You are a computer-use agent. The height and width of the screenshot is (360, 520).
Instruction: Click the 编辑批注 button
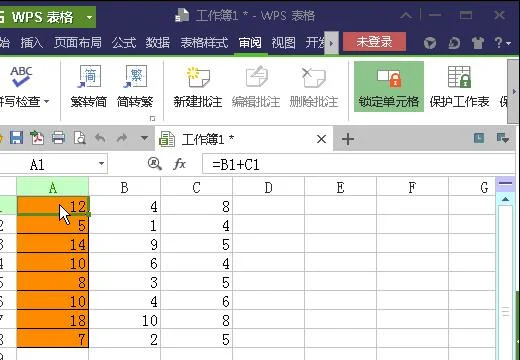[x=256, y=87]
